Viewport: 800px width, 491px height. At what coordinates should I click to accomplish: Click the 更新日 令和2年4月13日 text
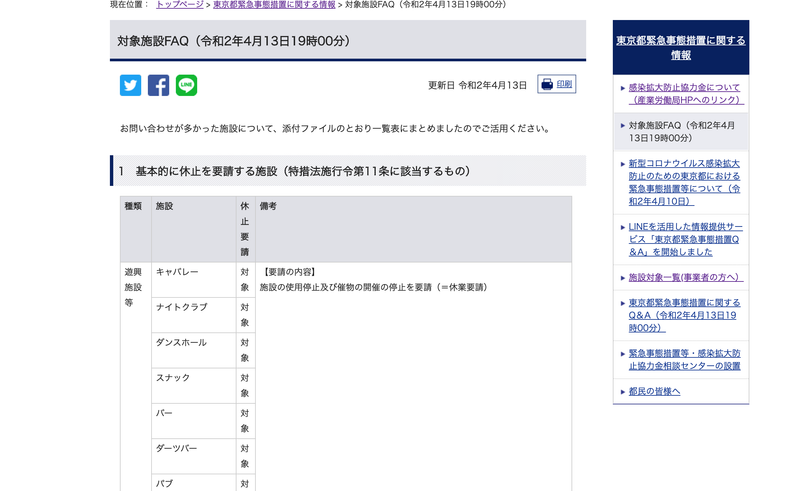[x=477, y=85]
